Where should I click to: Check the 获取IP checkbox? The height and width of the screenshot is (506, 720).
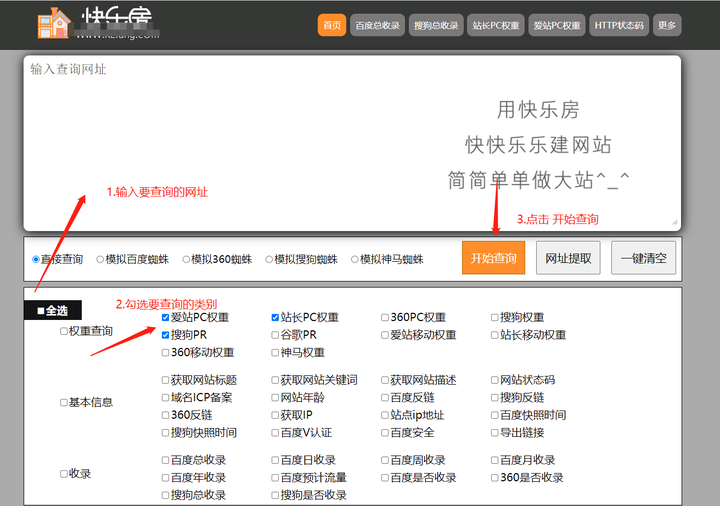coord(275,415)
